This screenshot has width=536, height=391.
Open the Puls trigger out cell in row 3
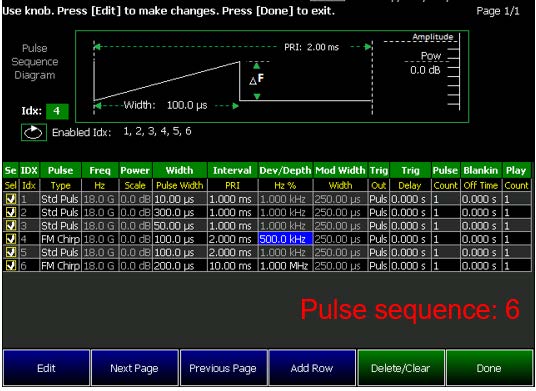[378, 226]
